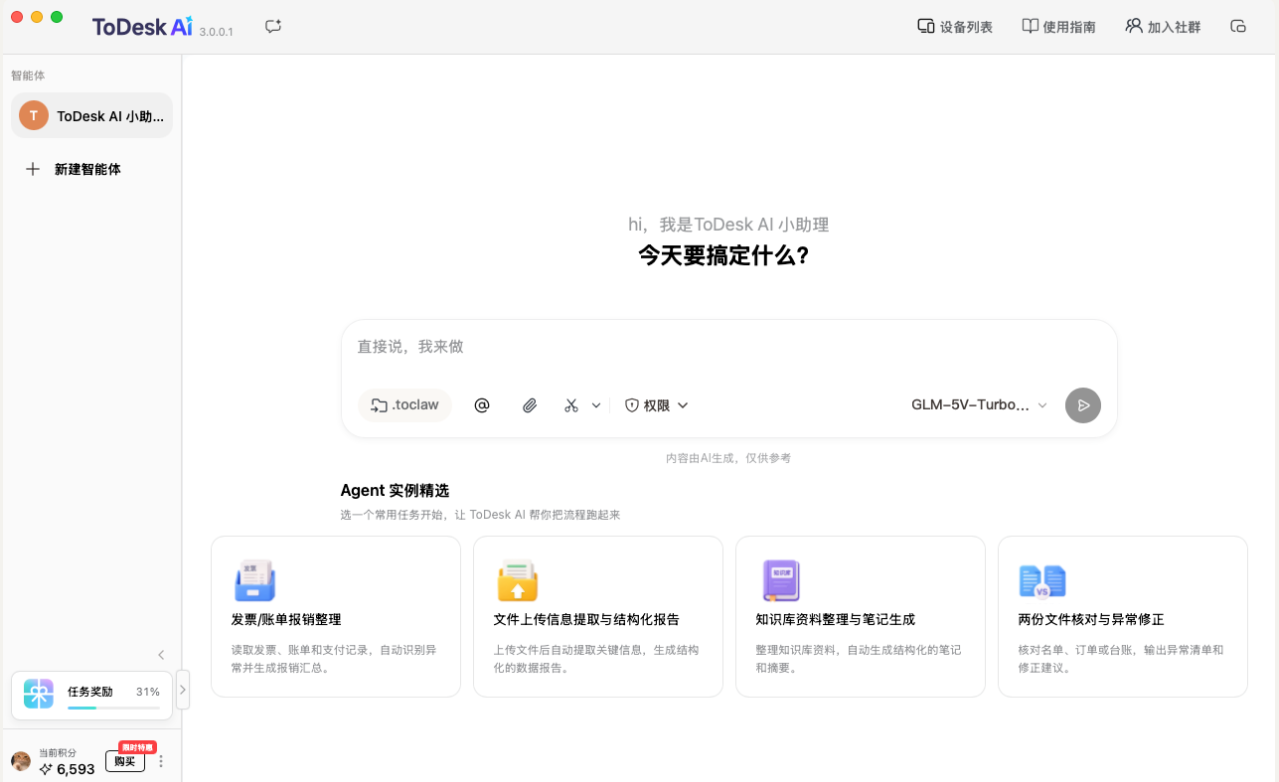Click the send arrow button

tap(1083, 405)
